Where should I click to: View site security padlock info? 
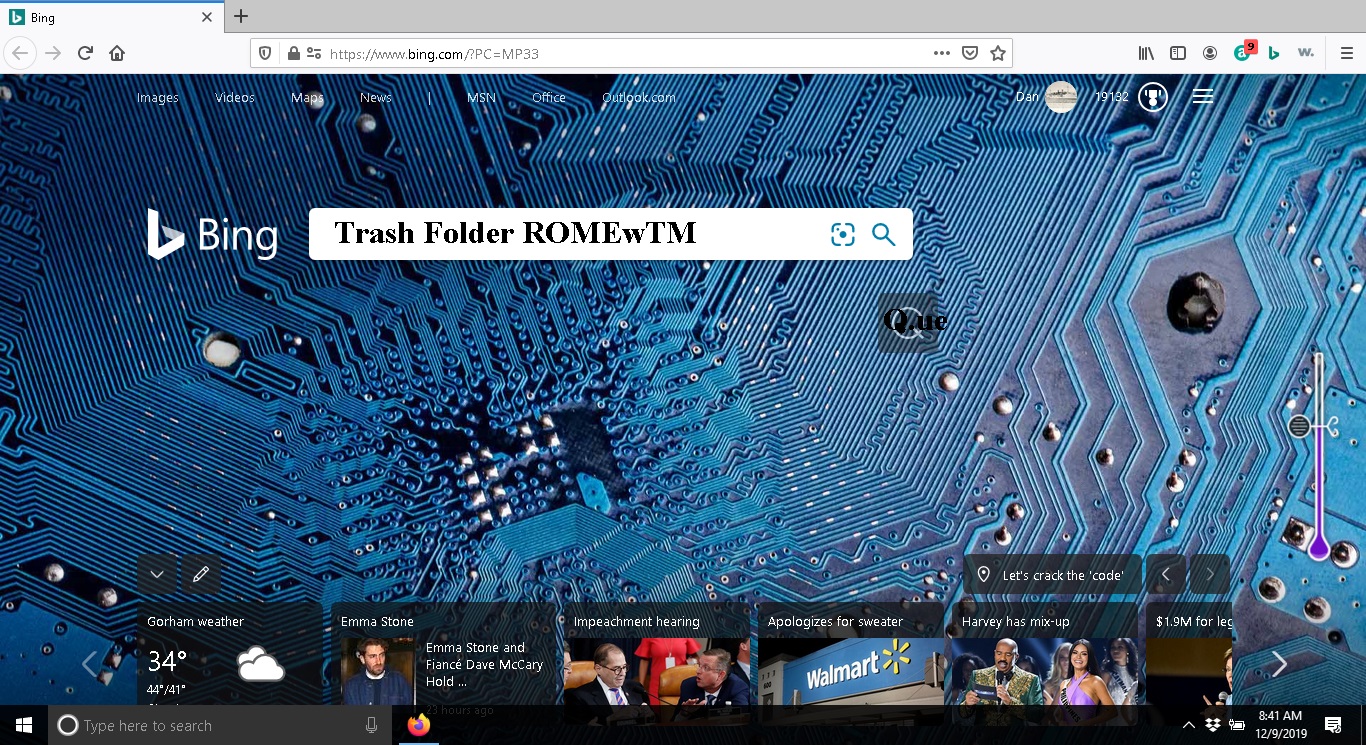tap(293, 53)
